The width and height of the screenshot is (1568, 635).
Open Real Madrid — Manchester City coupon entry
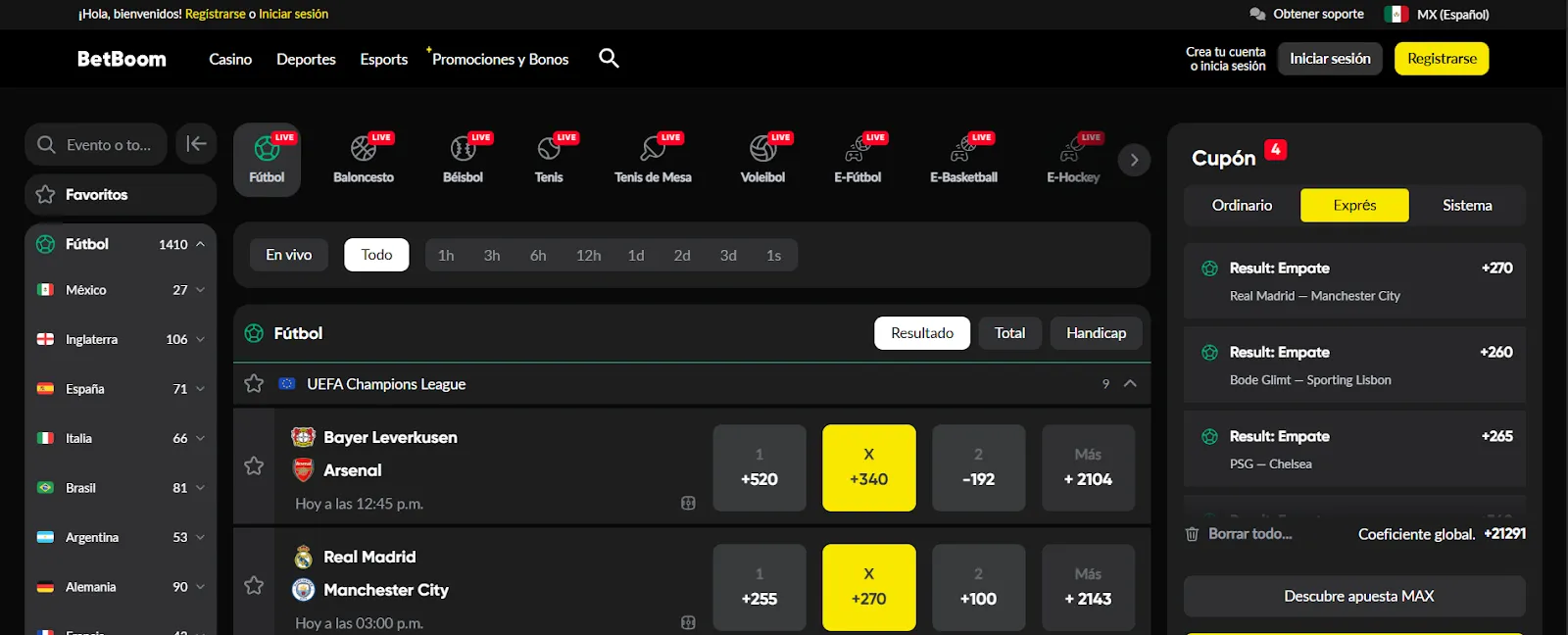click(x=1354, y=281)
